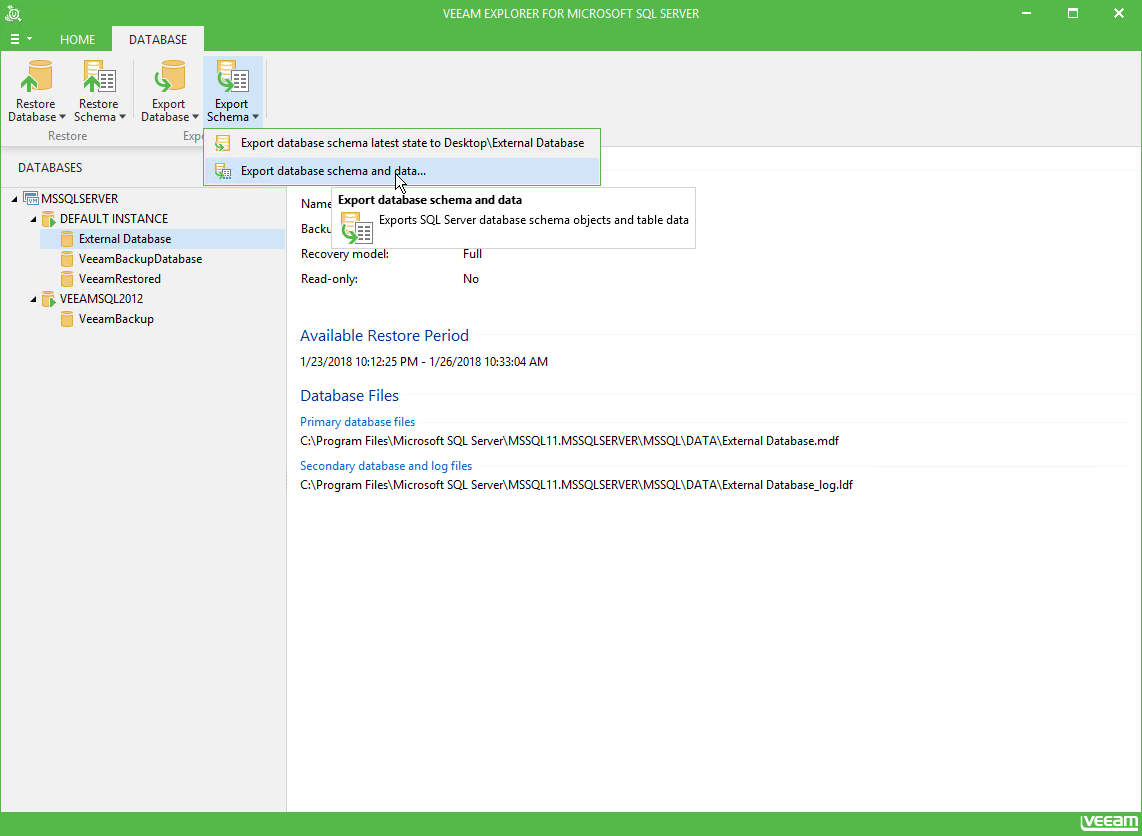This screenshot has width=1142, height=836.
Task: Collapse the MSSQLSERVER tree node
Action: 15,199
